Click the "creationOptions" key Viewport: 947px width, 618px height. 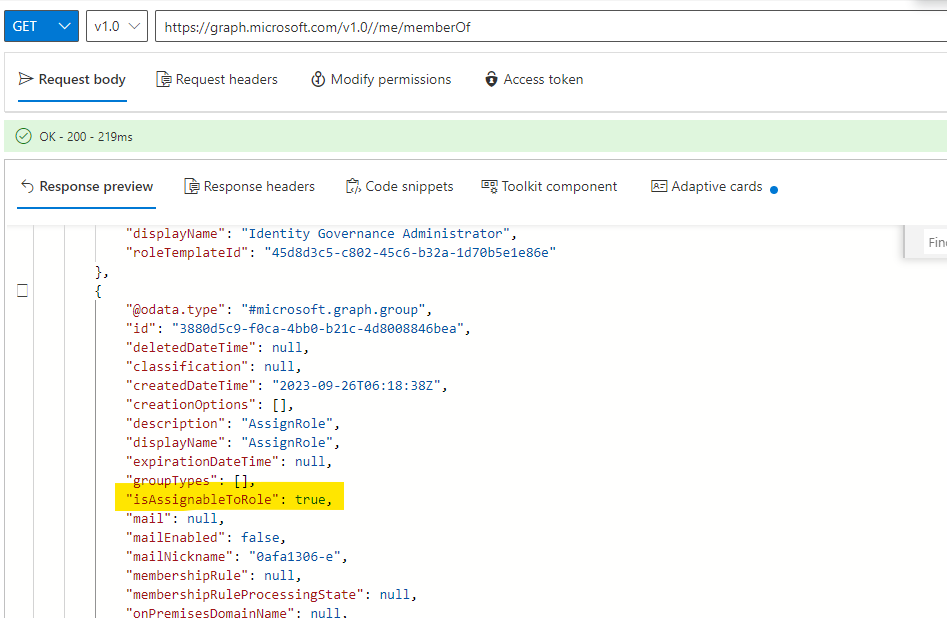191,405
